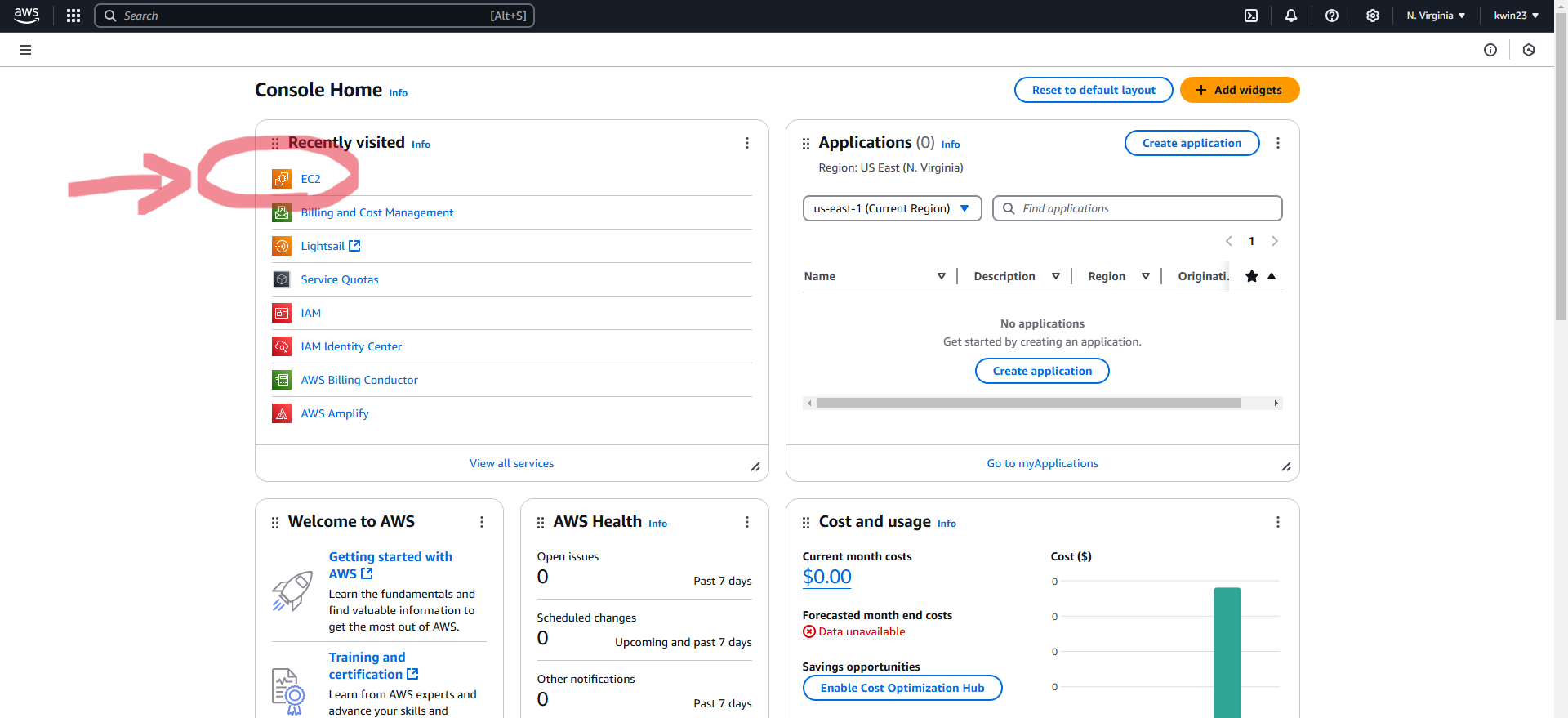The image size is (1568, 718).
Task: Open the N. Virginia region dropdown
Action: click(1436, 16)
